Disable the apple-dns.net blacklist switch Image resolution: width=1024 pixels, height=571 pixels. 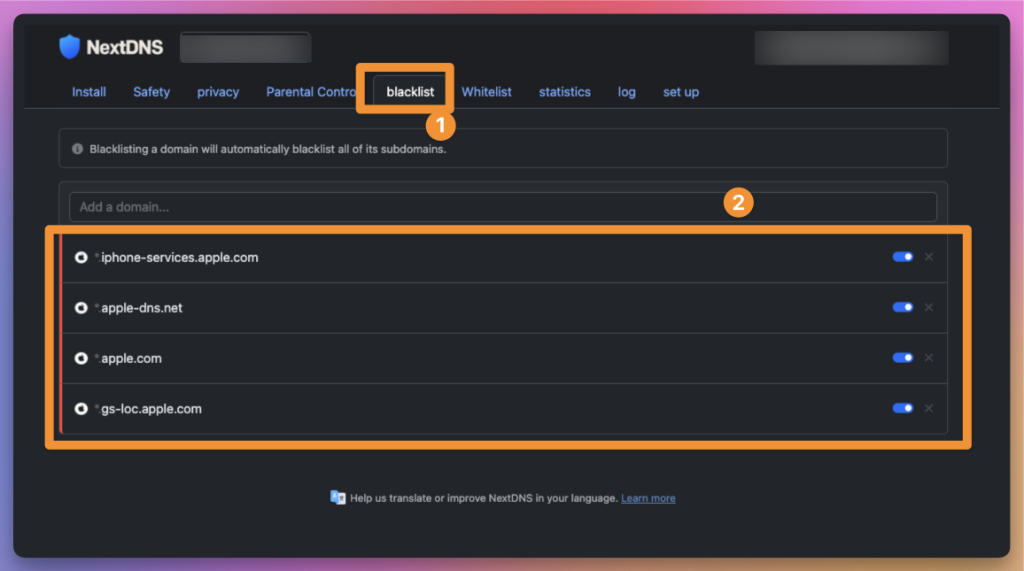point(903,307)
